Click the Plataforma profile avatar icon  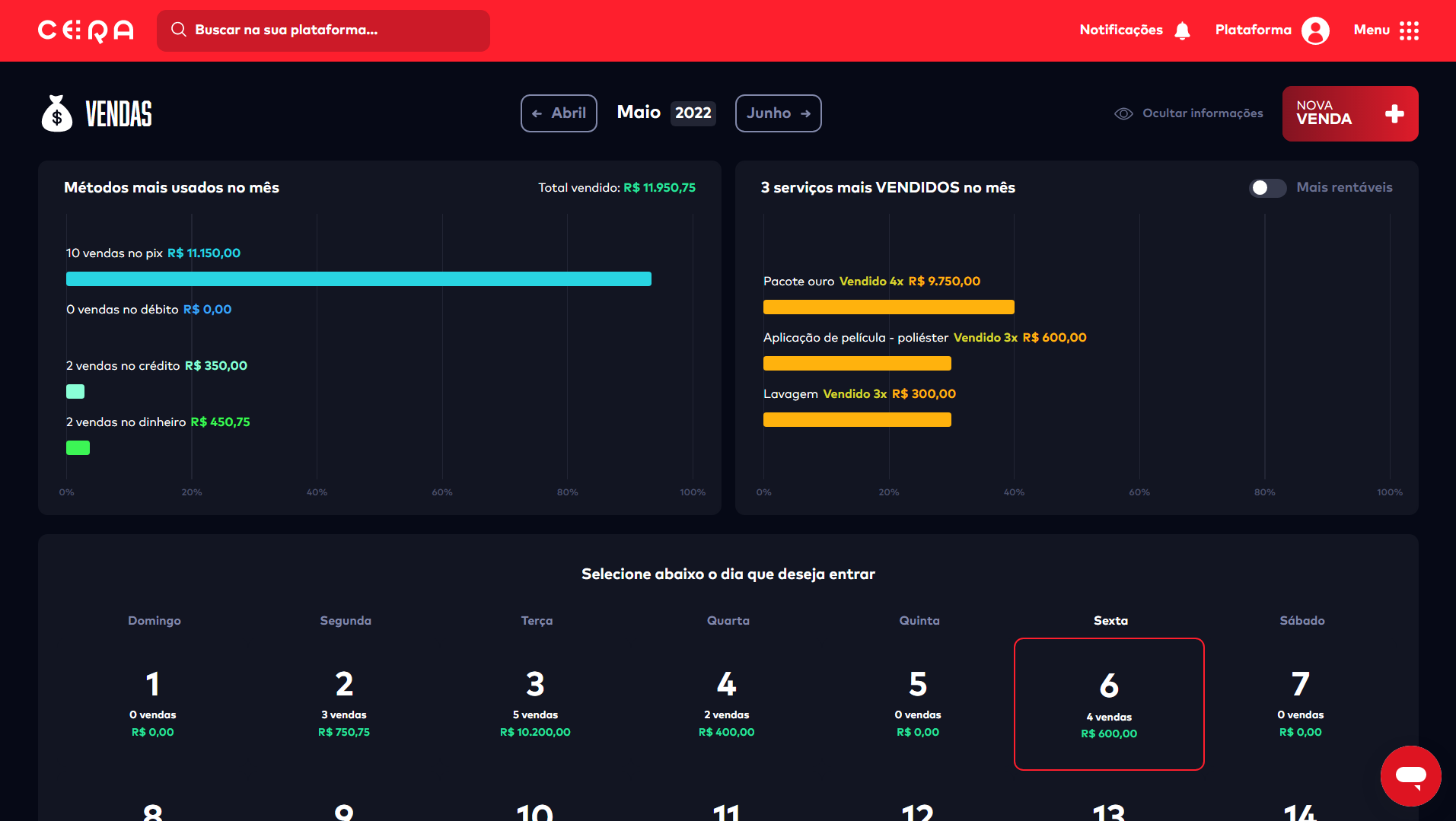coord(1314,30)
